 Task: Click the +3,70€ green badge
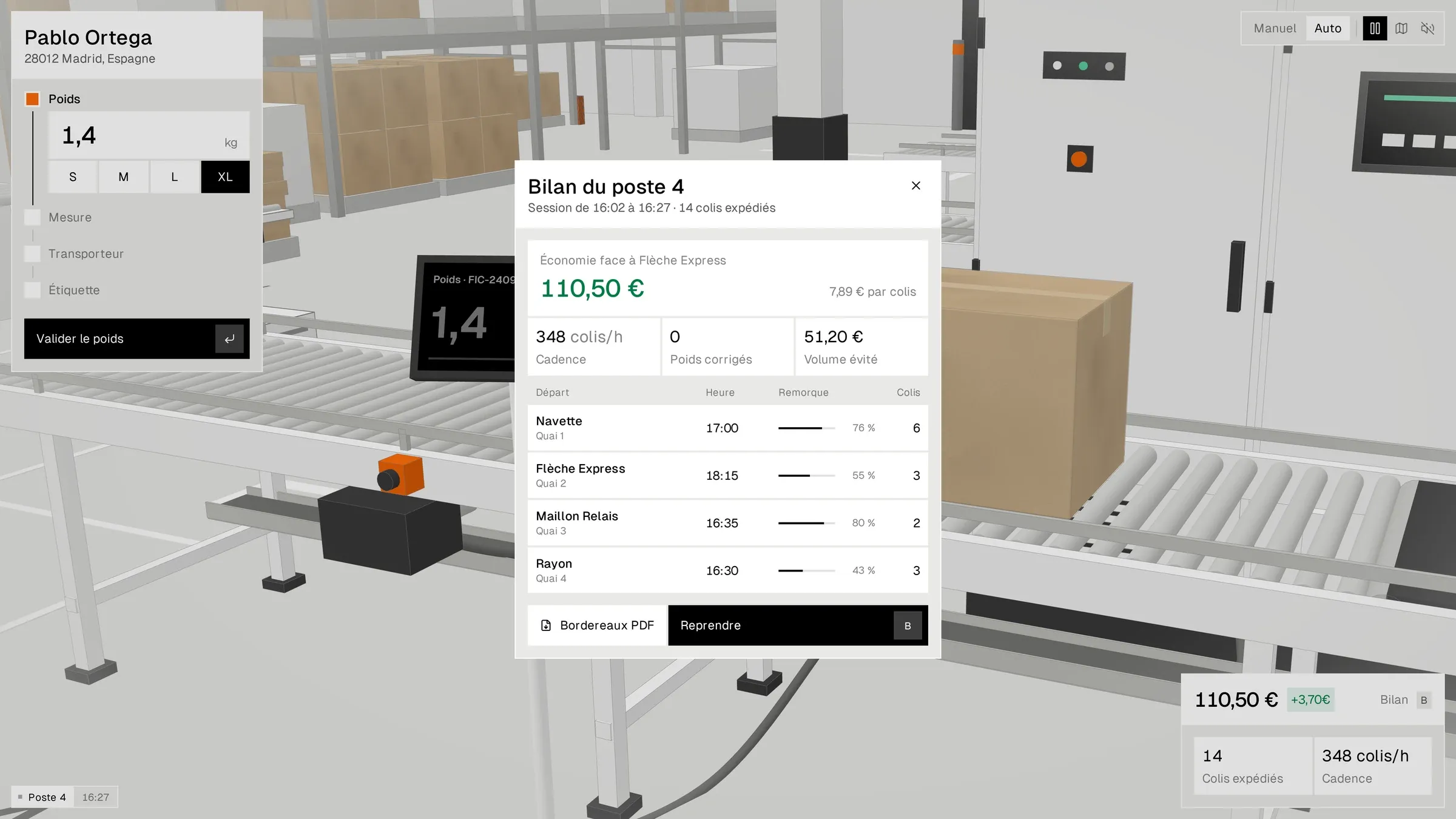1310,700
